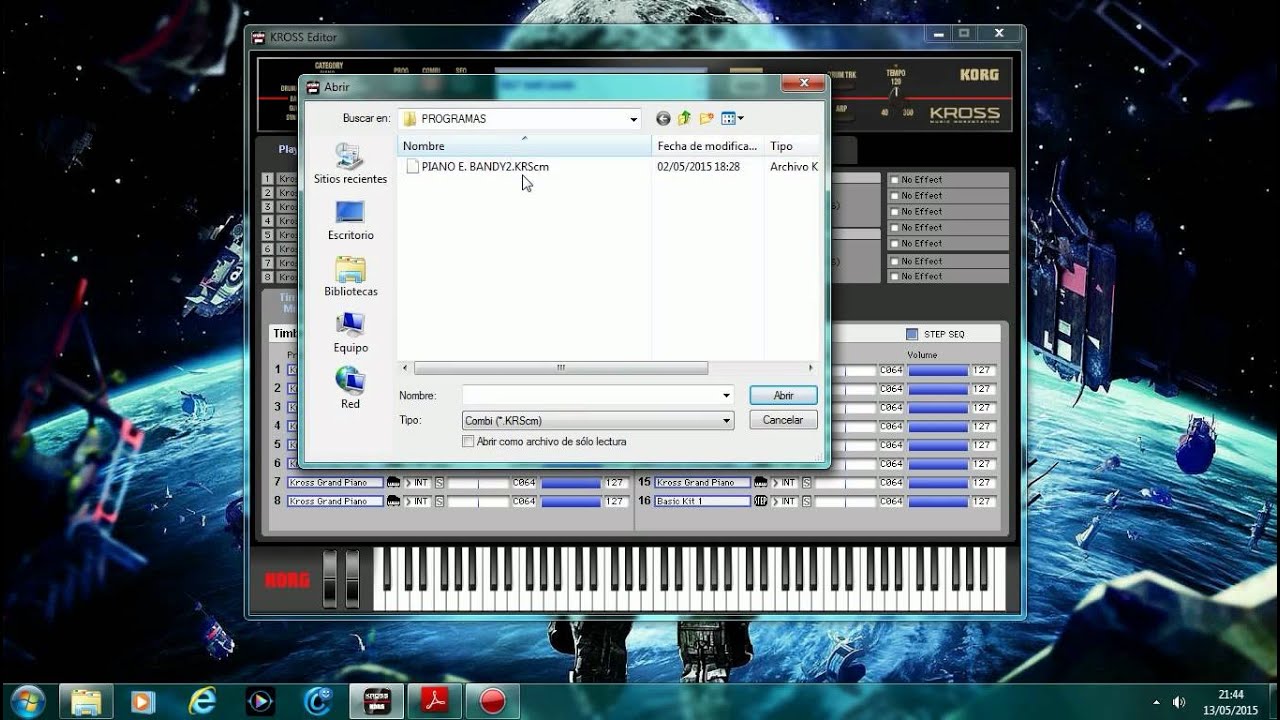1280x720 pixels.
Task: Click piano category icon on timbre 7
Action: tap(393, 483)
